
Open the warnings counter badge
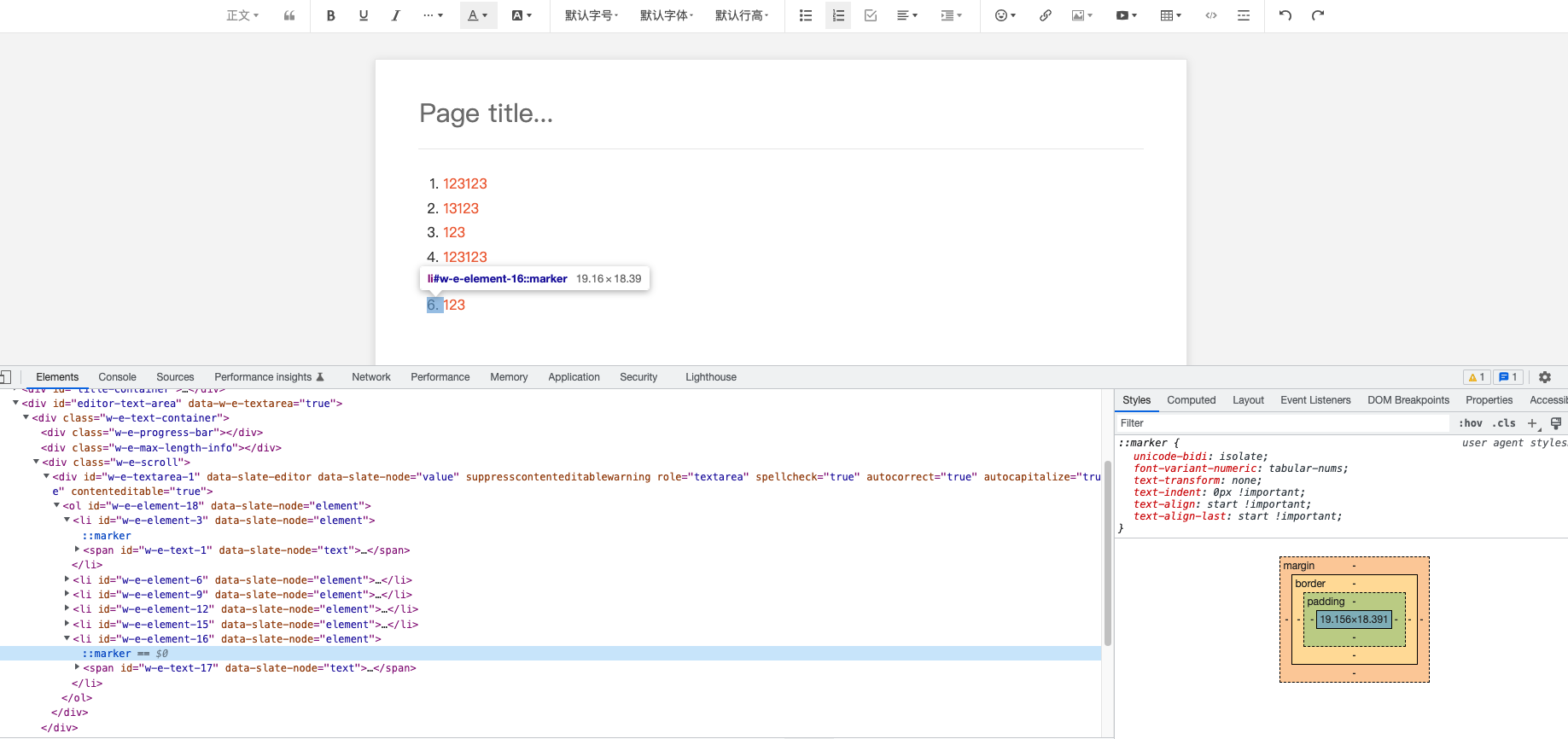click(1476, 377)
